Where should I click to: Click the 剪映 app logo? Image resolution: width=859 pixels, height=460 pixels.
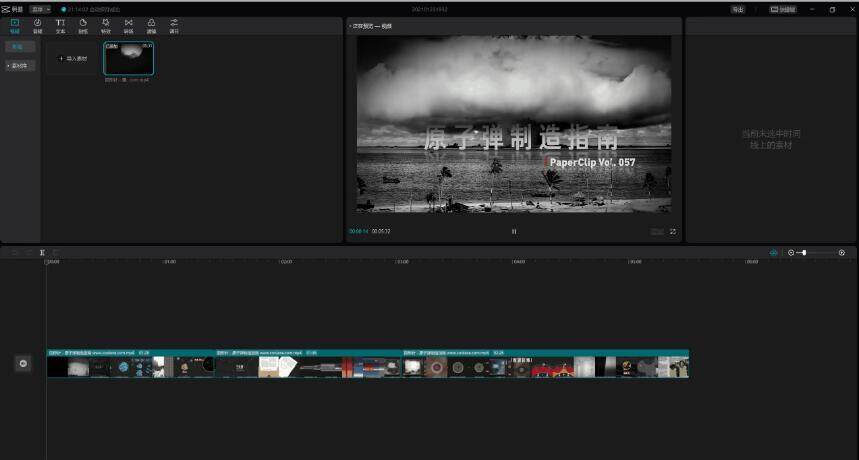click(12, 9)
